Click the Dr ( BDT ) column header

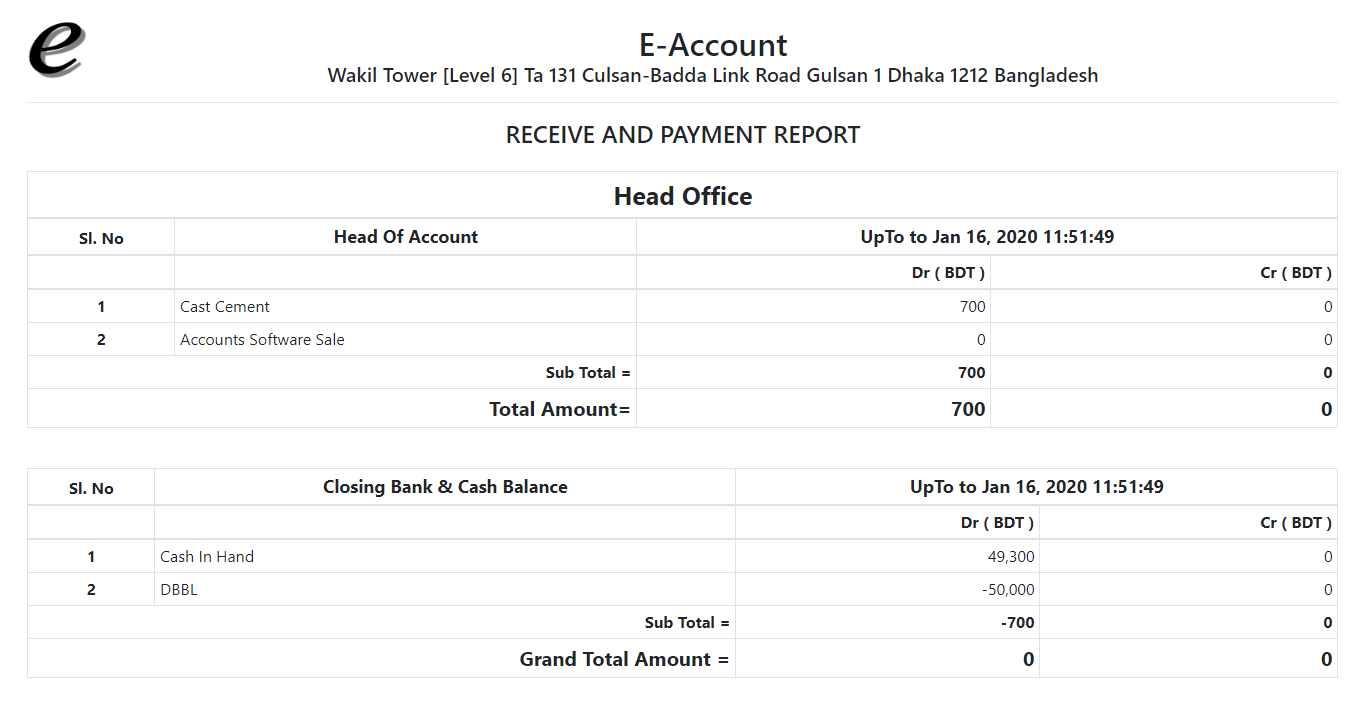(x=949, y=272)
